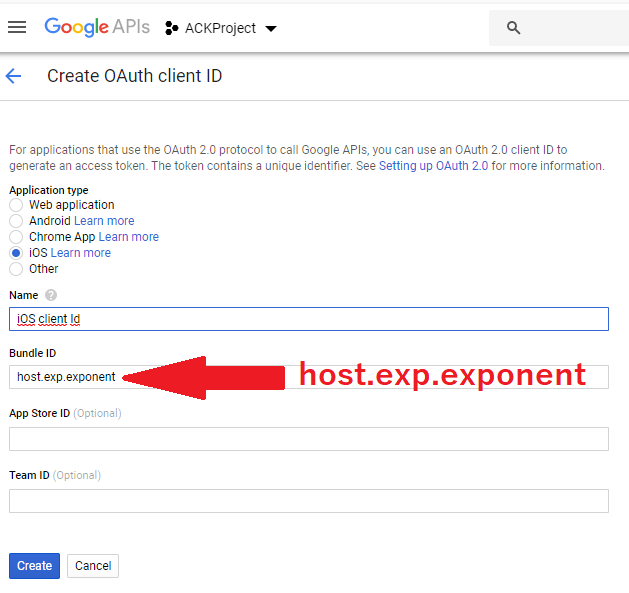Click the Bundle ID input field
This screenshot has width=629, height=593.
click(309, 377)
